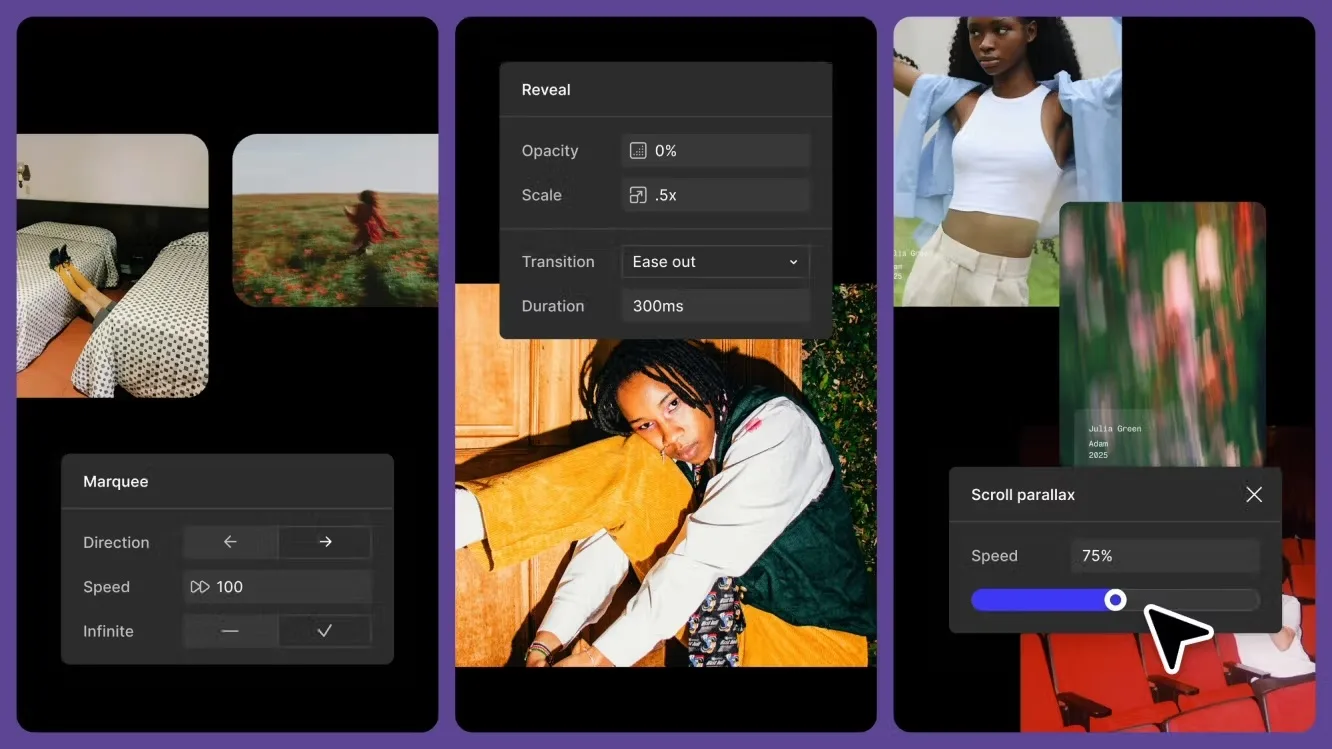
Task: Click the Scroll parallax panel title
Action: 1023,495
